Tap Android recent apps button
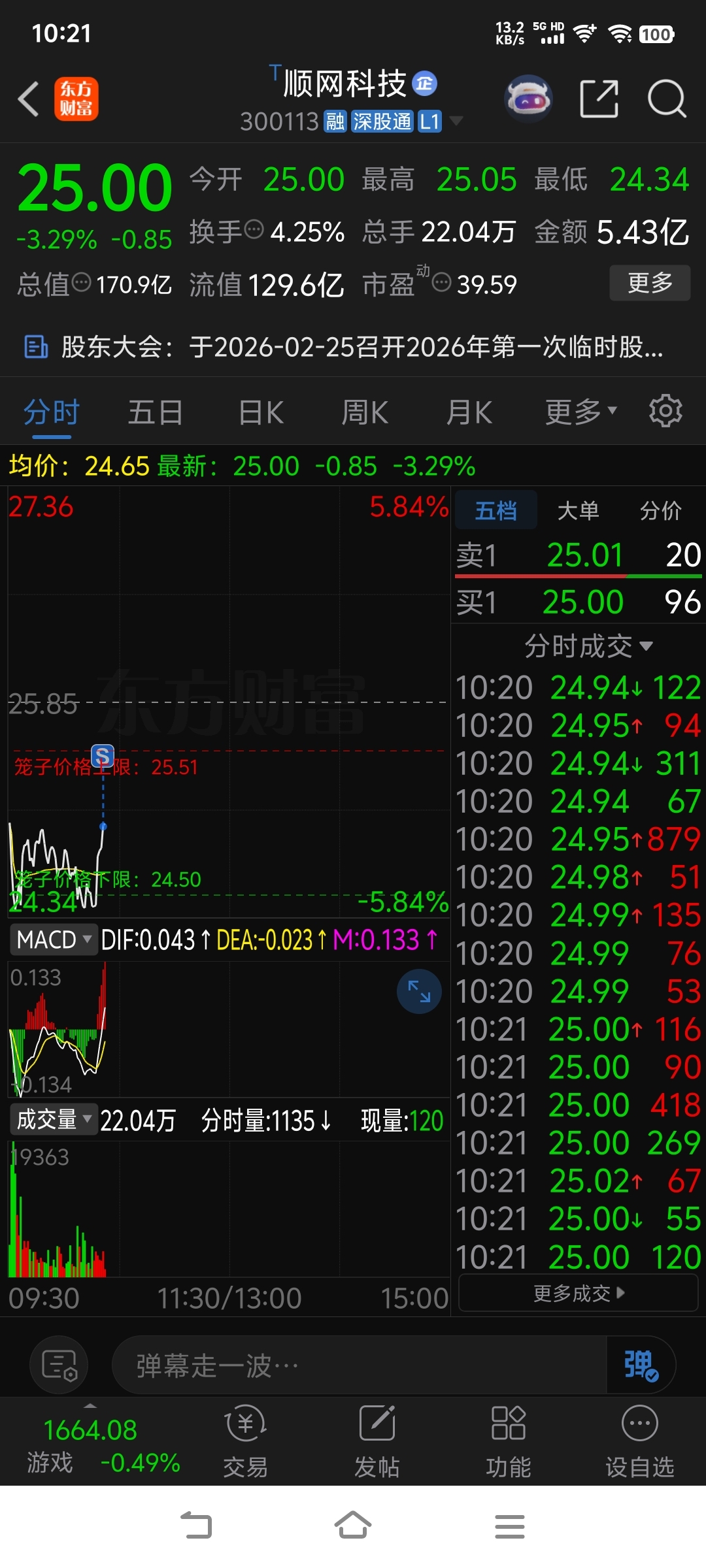The height and width of the screenshot is (1568, 706). tap(510, 1526)
